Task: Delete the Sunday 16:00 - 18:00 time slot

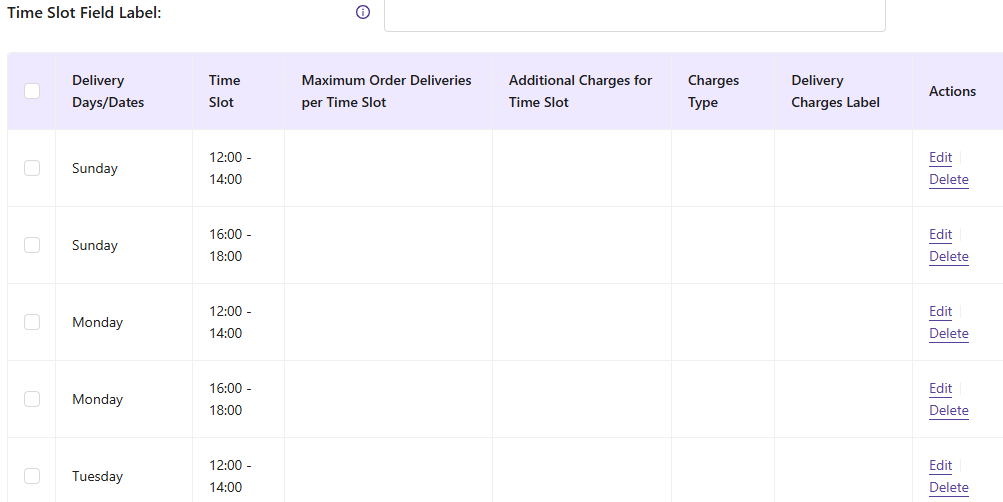Action: pyautogui.click(x=948, y=257)
